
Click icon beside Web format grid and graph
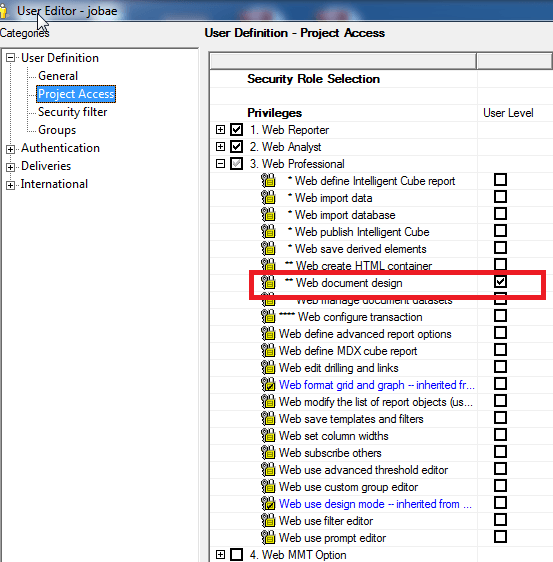(268, 385)
